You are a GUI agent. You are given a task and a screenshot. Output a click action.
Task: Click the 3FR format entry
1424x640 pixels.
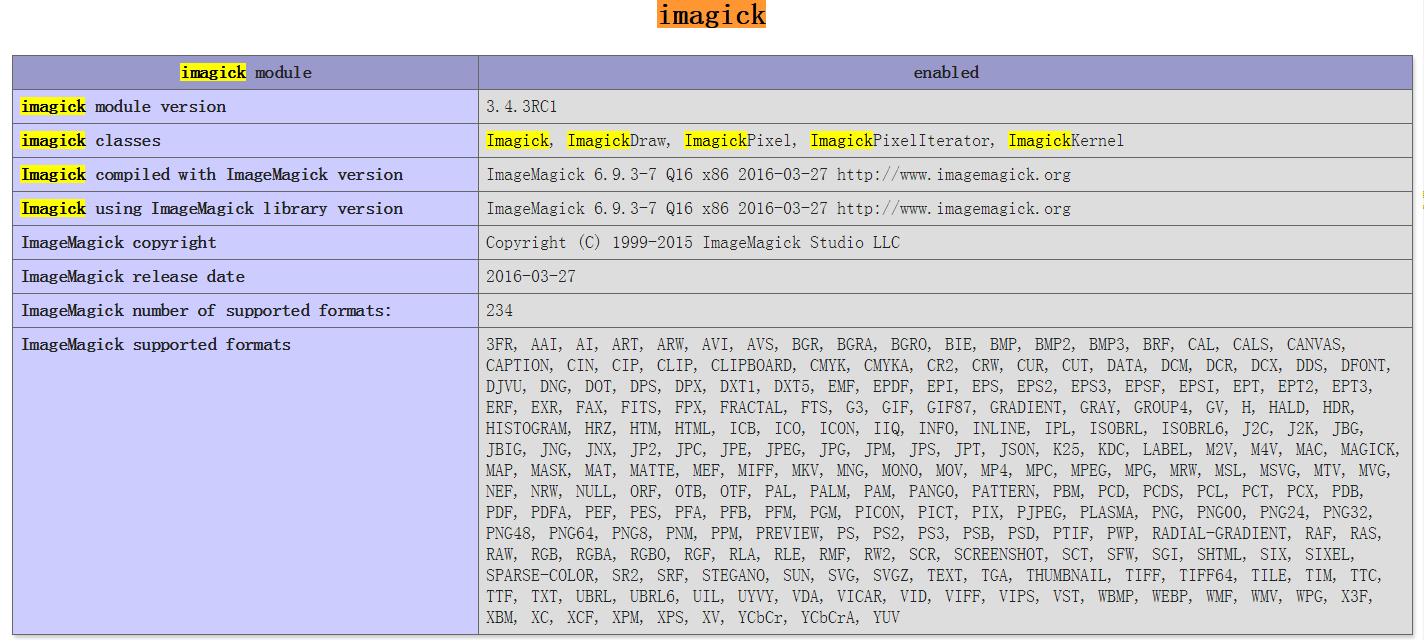click(x=499, y=345)
